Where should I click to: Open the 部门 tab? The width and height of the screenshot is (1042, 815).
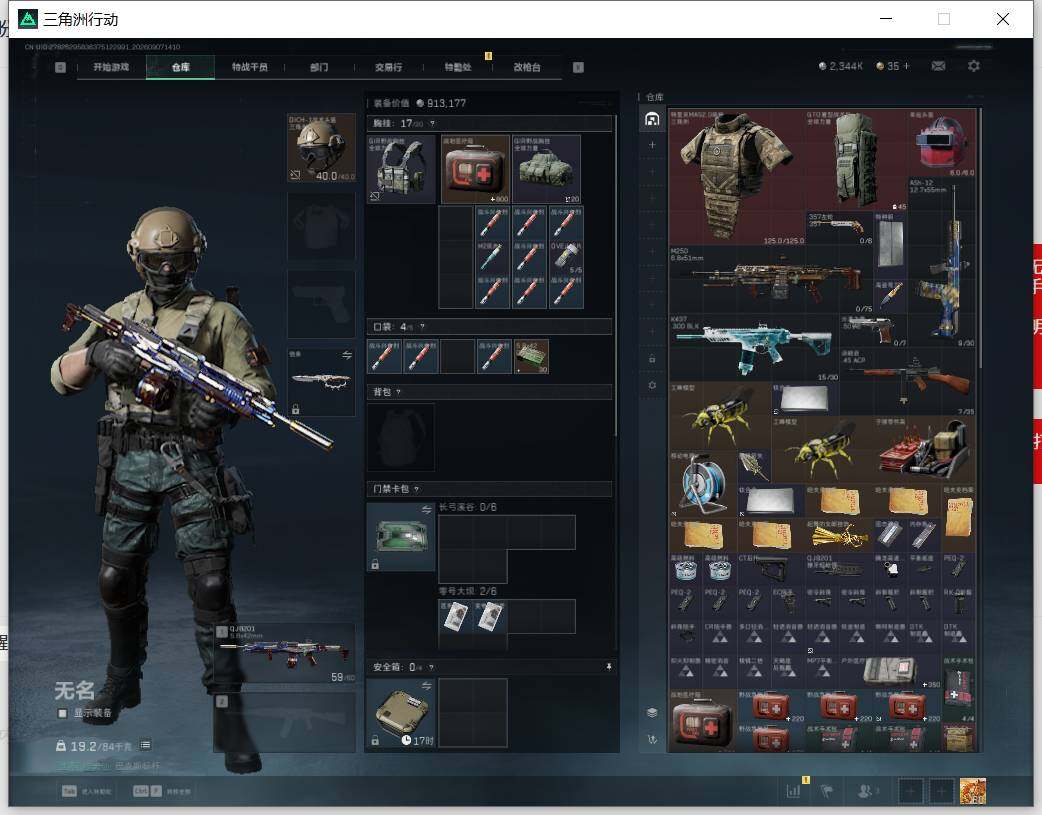[x=319, y=67]
